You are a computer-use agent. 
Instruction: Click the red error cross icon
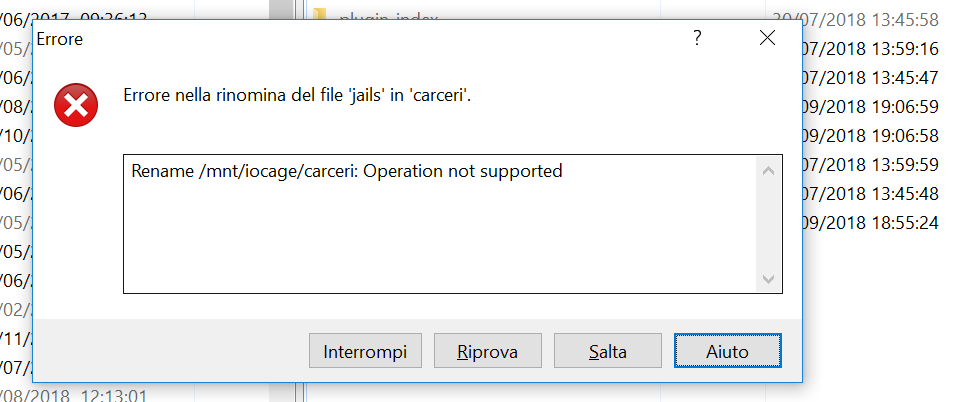pyautogui.click(x=75, y=105)
